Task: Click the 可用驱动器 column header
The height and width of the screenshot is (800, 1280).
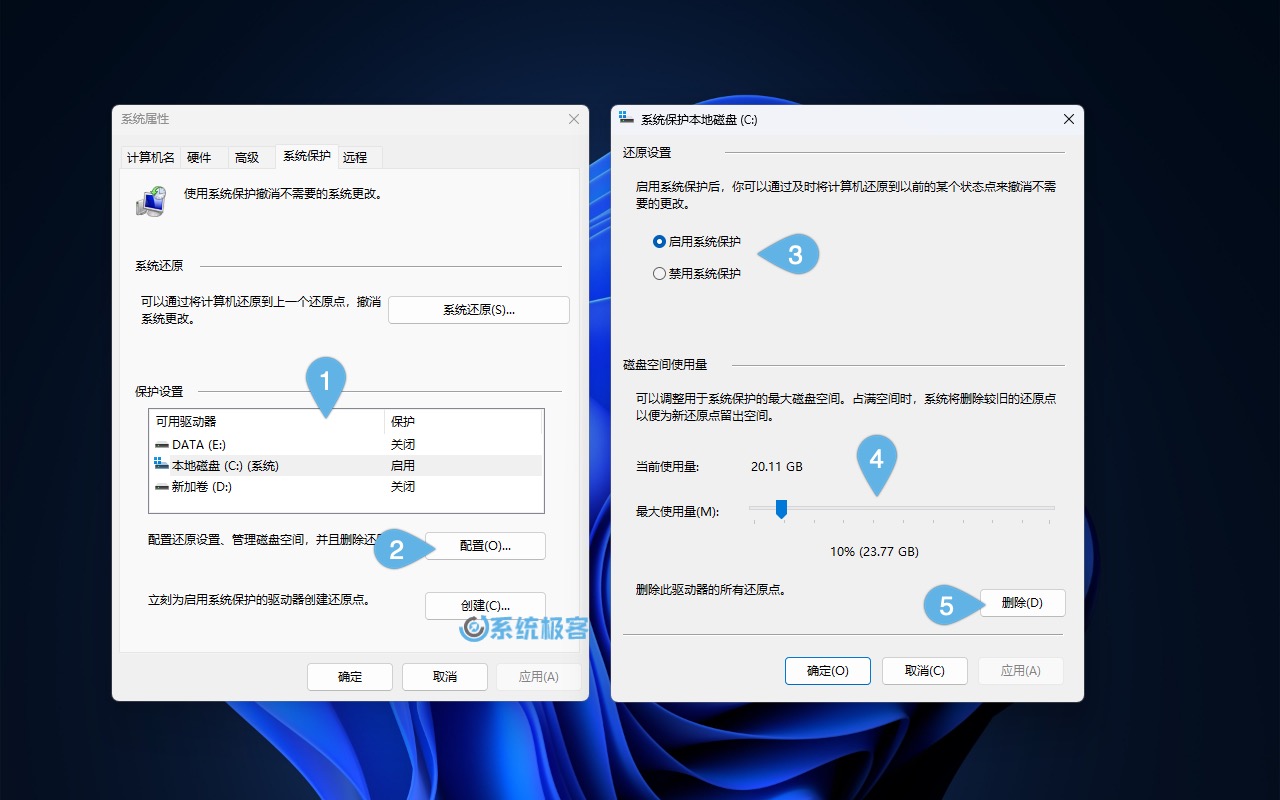Action: click(265, 422)
